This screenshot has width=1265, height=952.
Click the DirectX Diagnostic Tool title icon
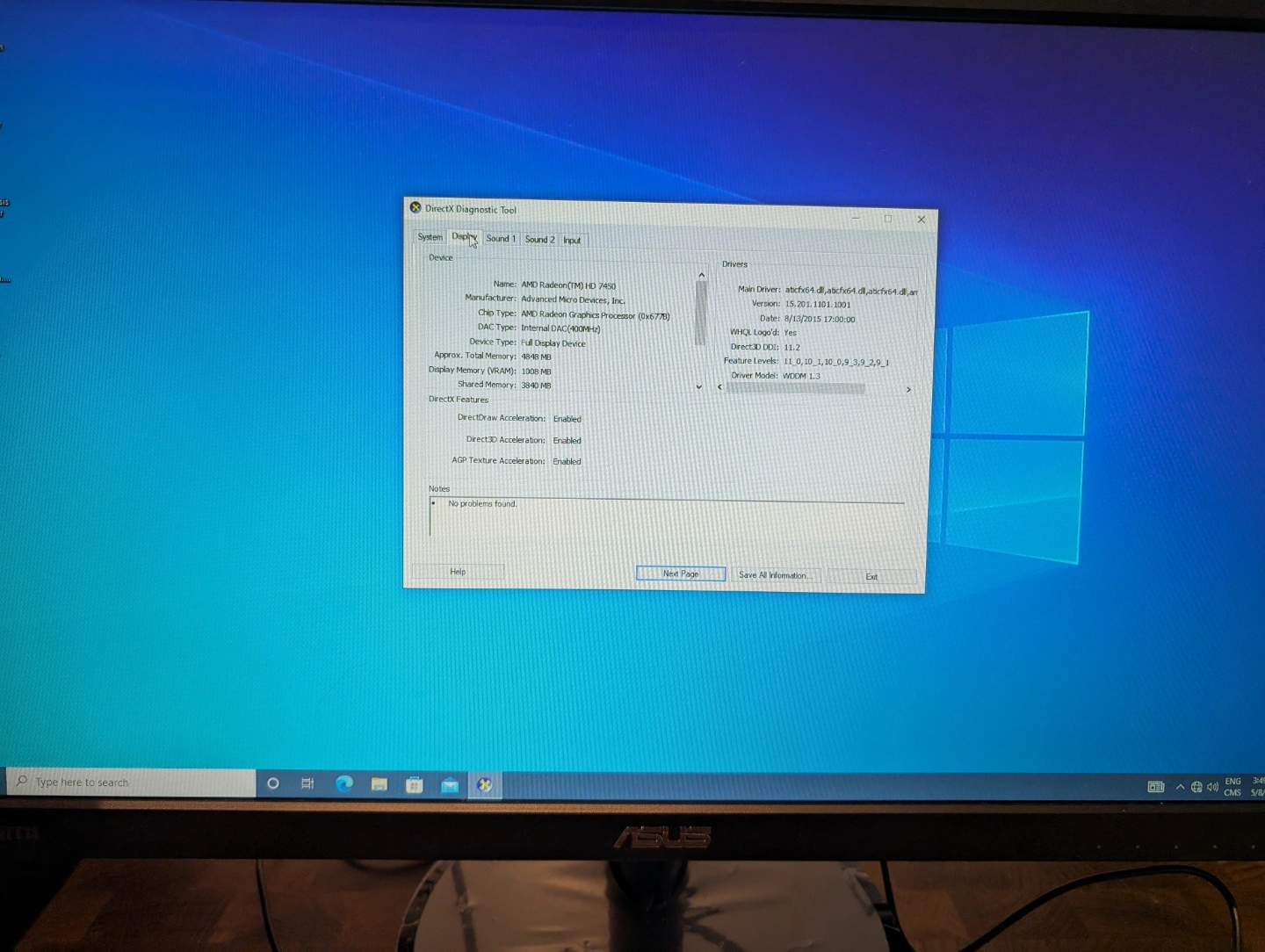tap(416, 207)
